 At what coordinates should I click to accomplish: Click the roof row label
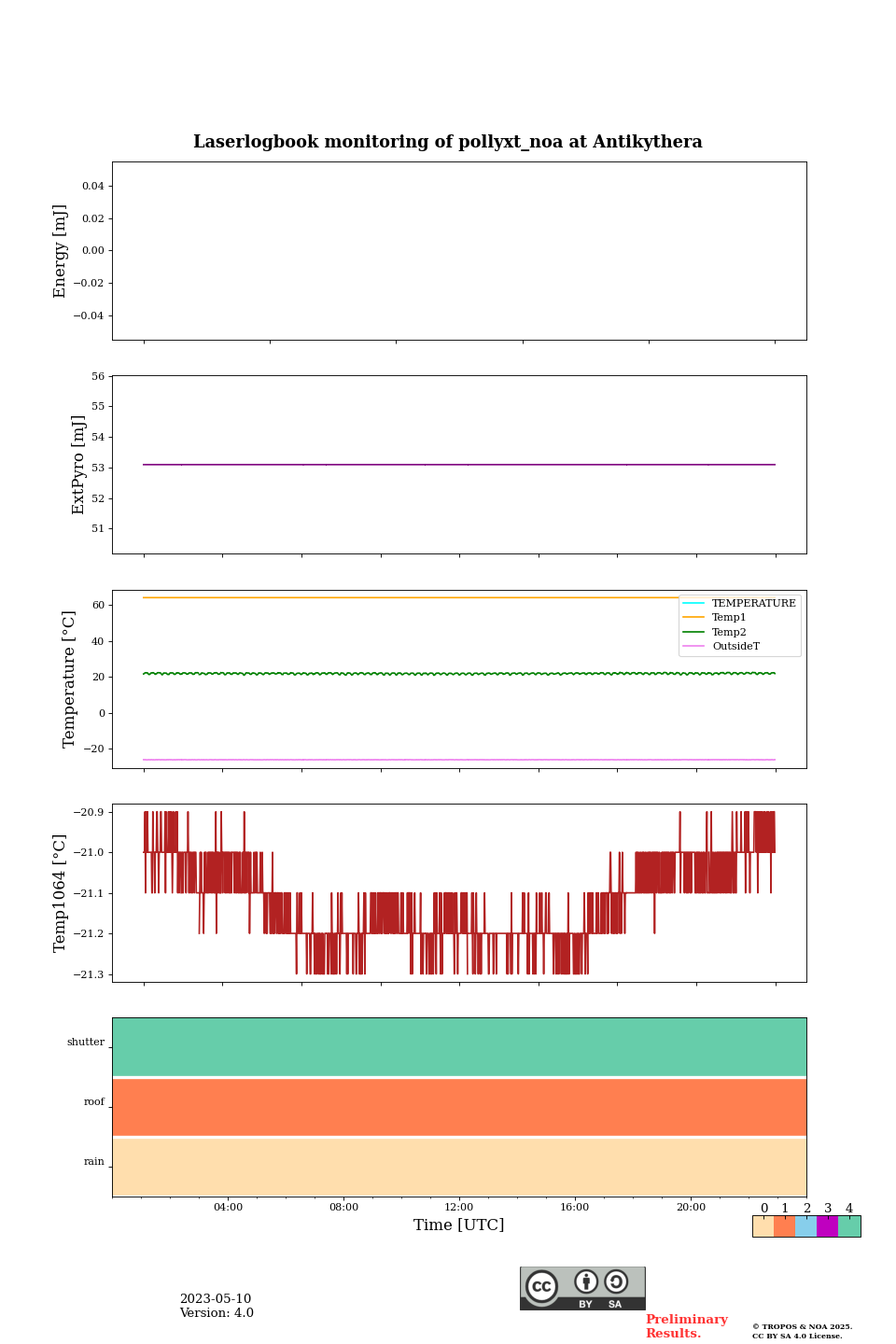[x=94, y=1102]
